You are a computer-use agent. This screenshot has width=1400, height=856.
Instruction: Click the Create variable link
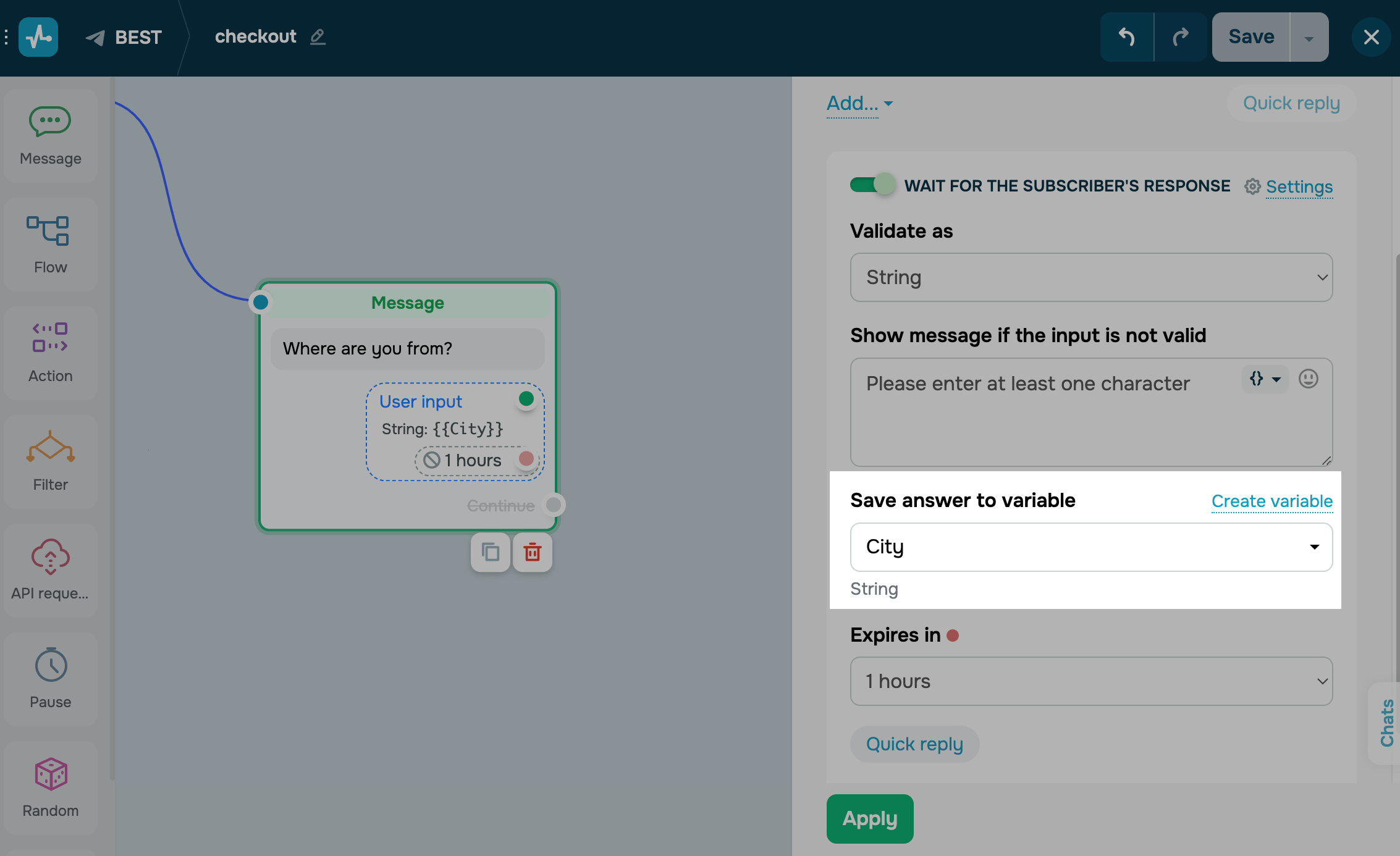tap(1271, 501)
